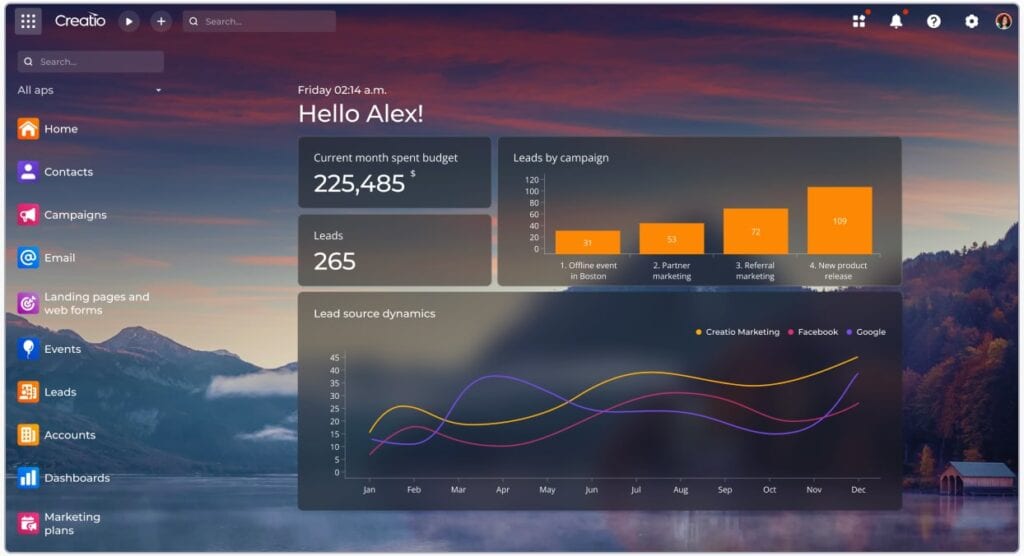Open Landing pages and web forms label
The image size is (1024, 556).
(97, 303)
